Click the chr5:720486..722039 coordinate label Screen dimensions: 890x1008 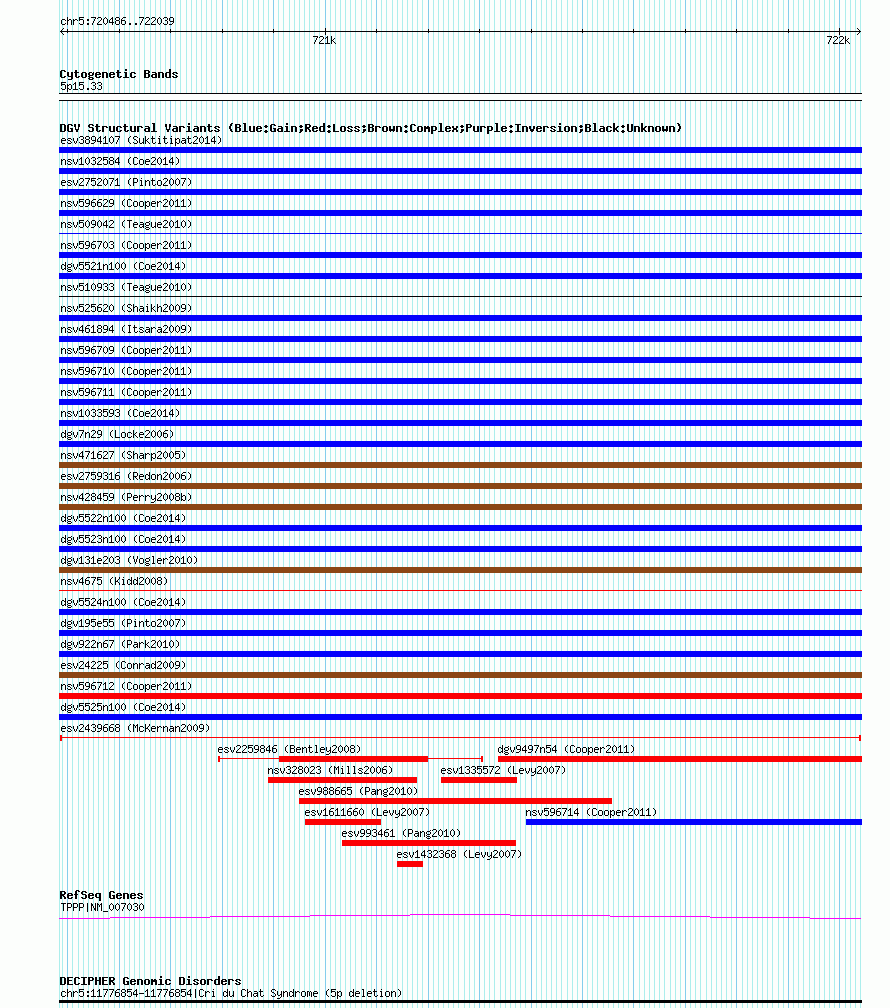[117, 21]
